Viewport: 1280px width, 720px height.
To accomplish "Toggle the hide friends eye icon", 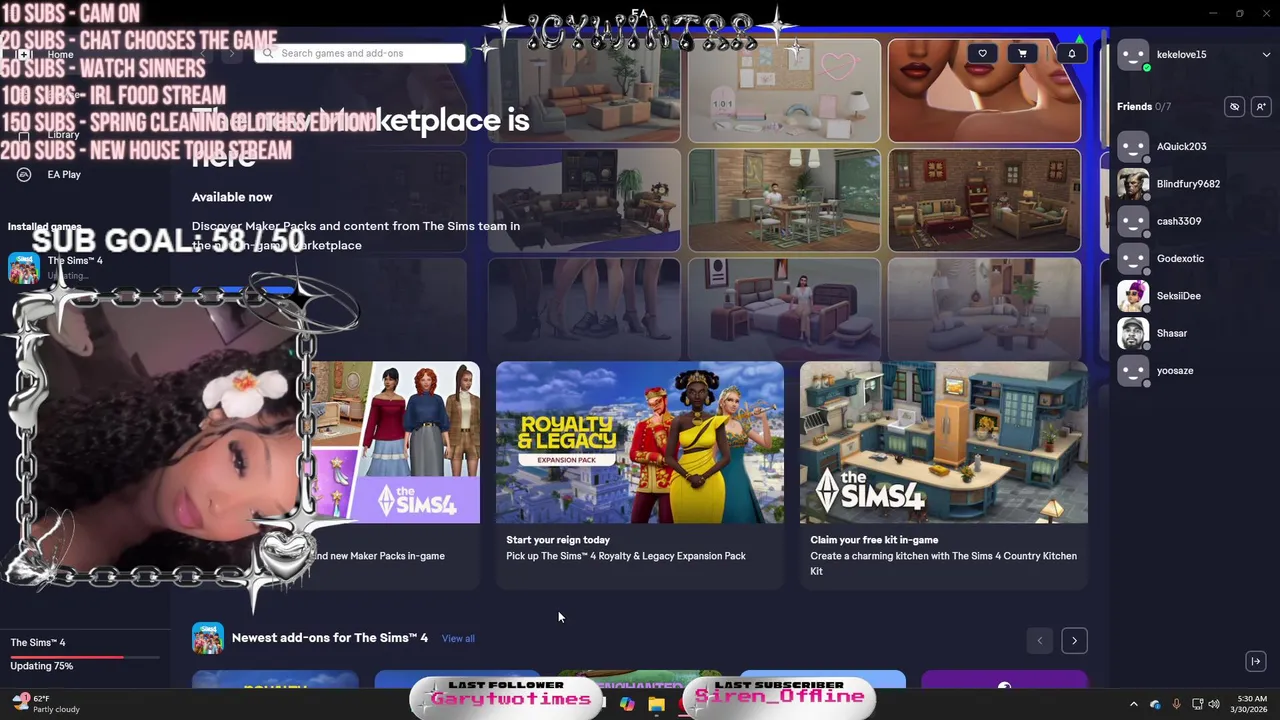I will tap(1234, 107).
